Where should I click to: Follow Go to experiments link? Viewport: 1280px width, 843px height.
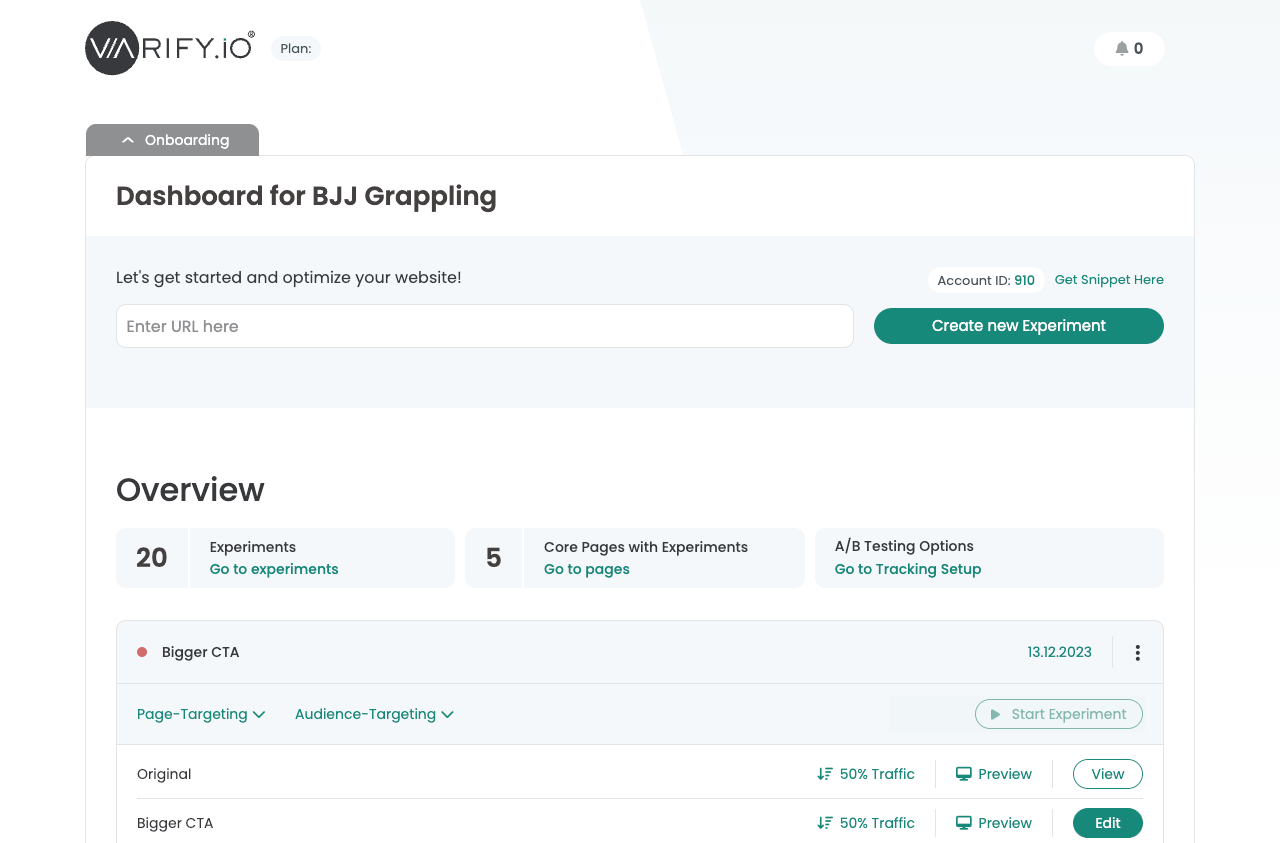274,569
